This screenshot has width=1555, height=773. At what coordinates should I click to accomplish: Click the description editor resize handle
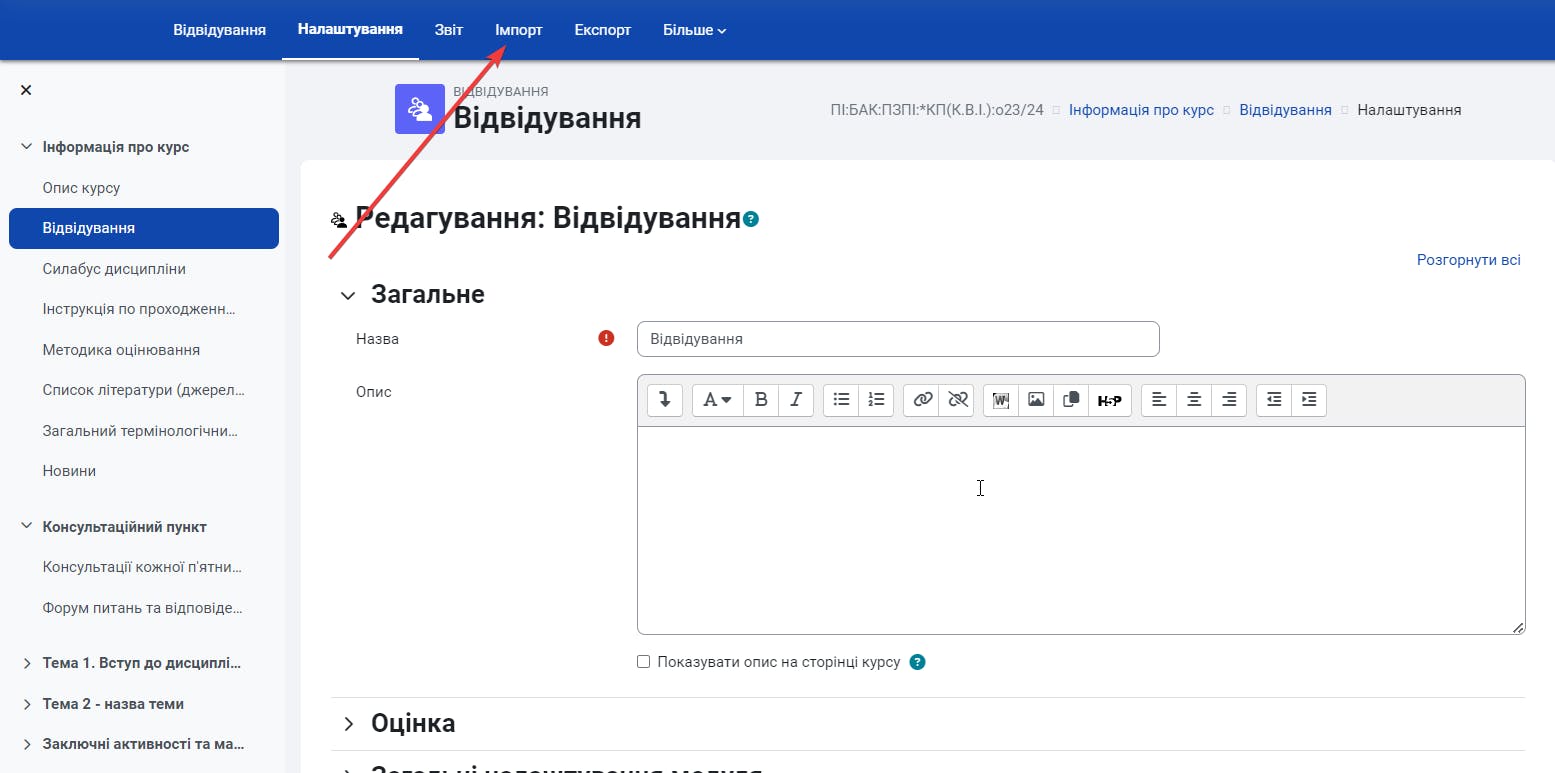[1518, 627]
